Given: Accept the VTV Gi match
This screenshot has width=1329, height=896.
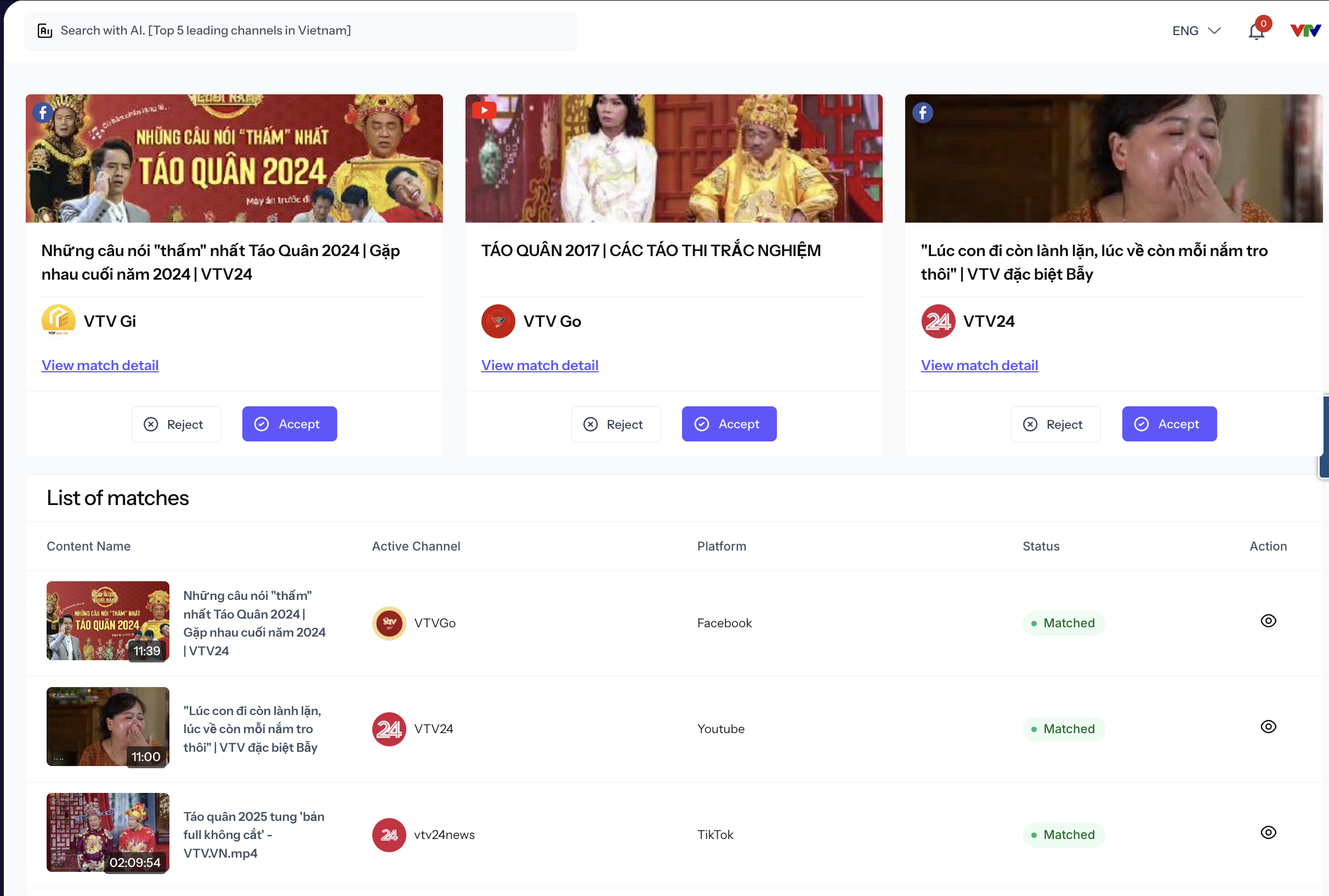Looking at the screenshot, I should 289,424.
